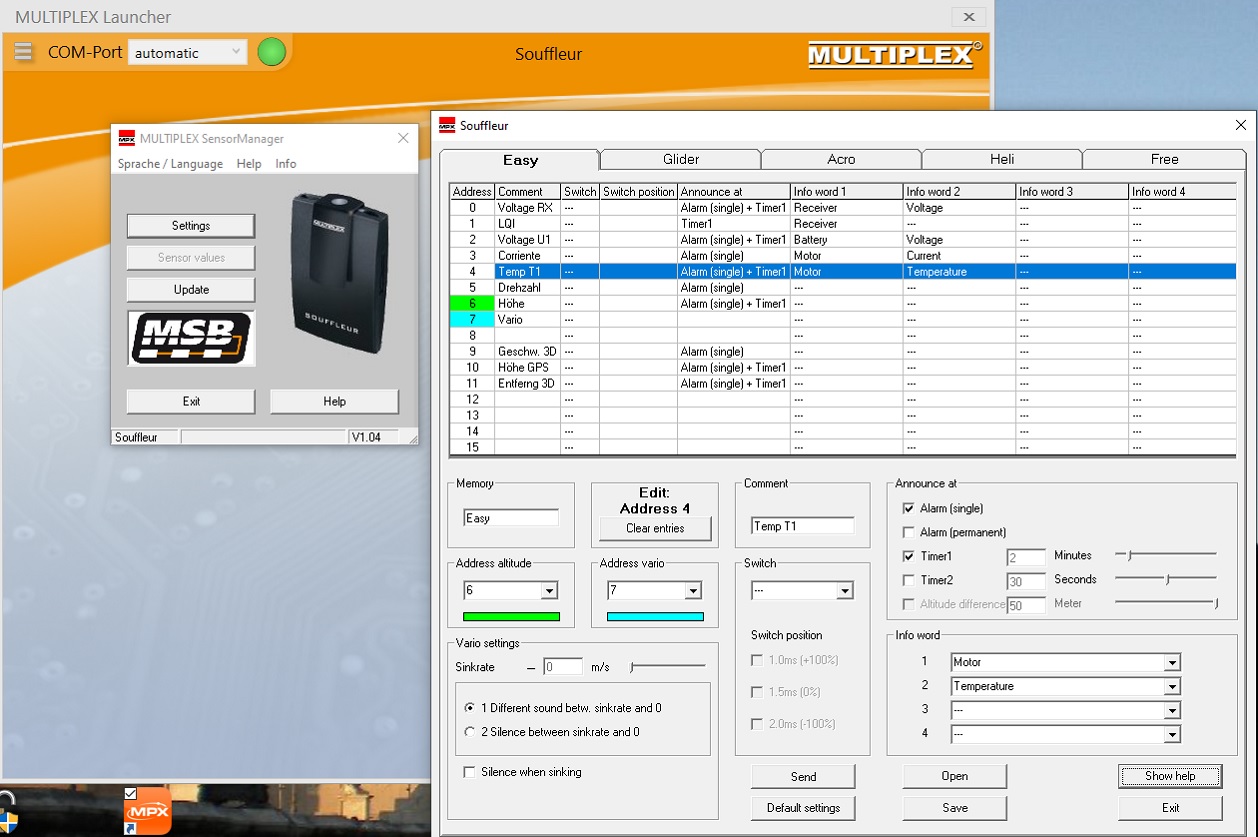Image resolution: width=1258 pixels, height=837 pixels.
Task: Click the Send button
Action: point(803,776)
